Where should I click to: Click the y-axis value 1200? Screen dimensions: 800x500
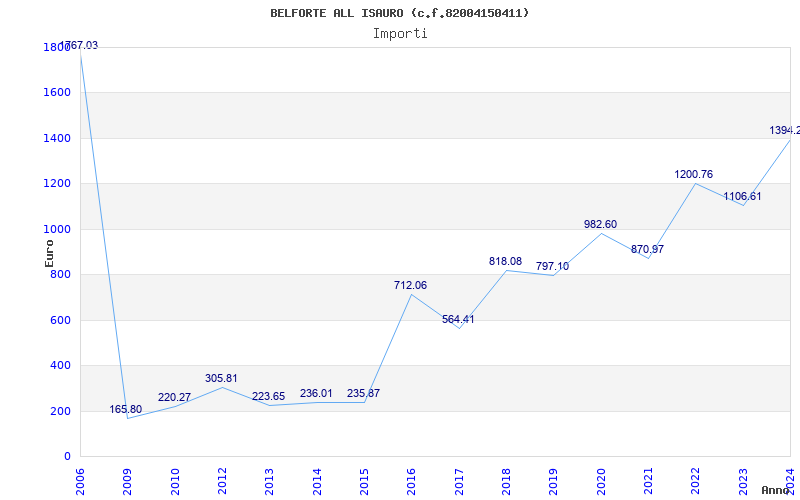click(x=57, y=184)
